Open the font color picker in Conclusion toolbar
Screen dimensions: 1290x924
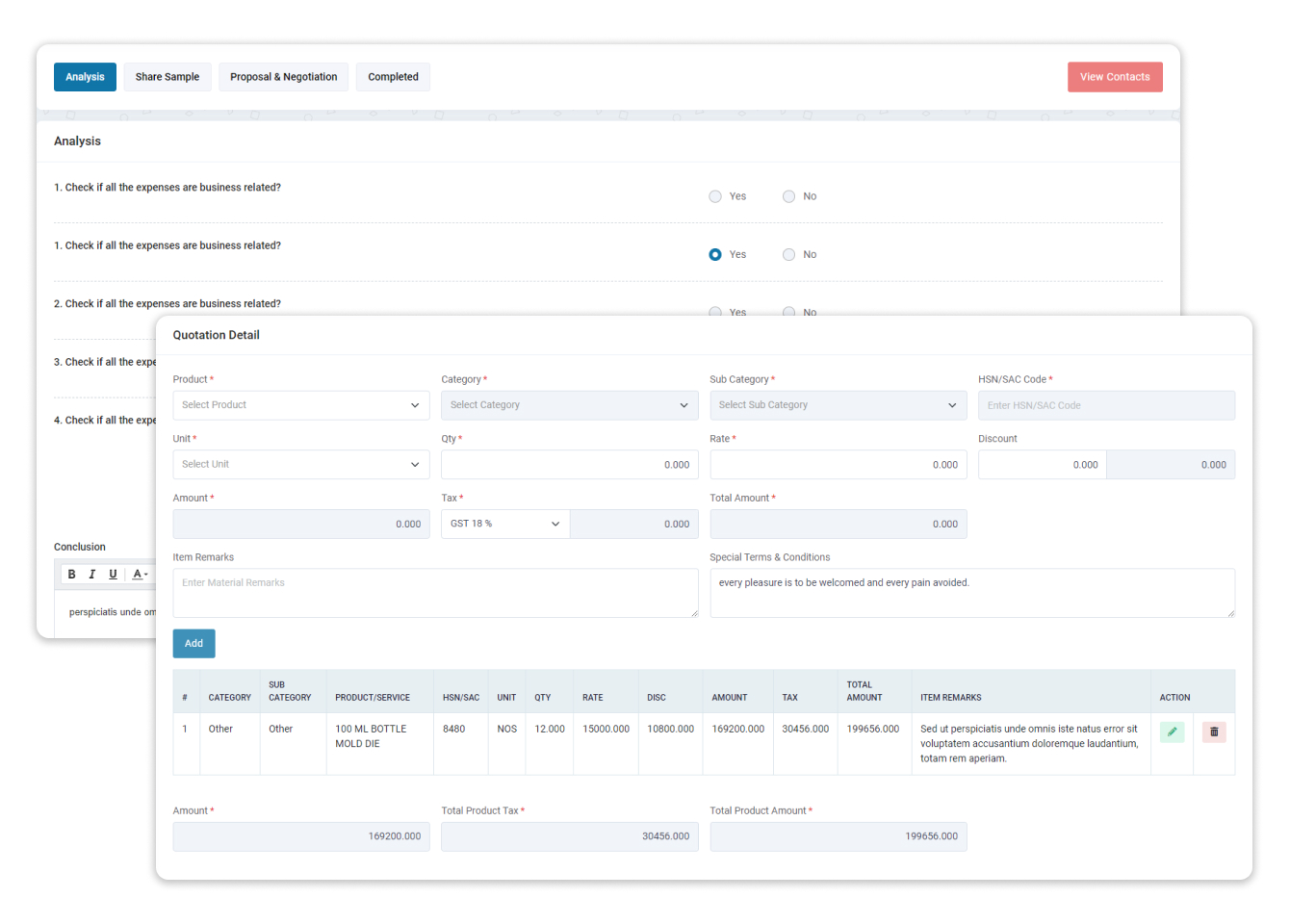pyautogui.click(x=138, y=574)
